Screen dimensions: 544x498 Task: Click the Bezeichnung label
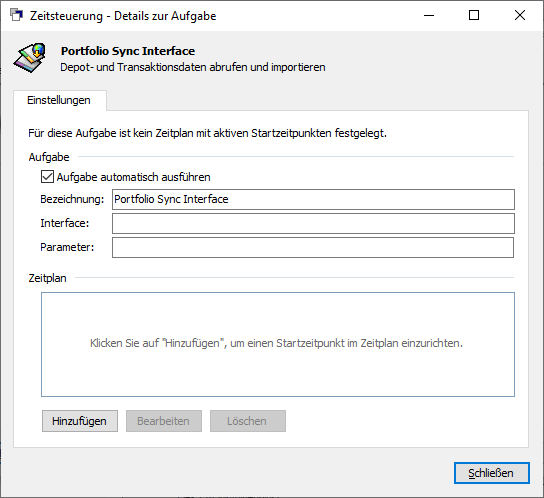[72, 199]
